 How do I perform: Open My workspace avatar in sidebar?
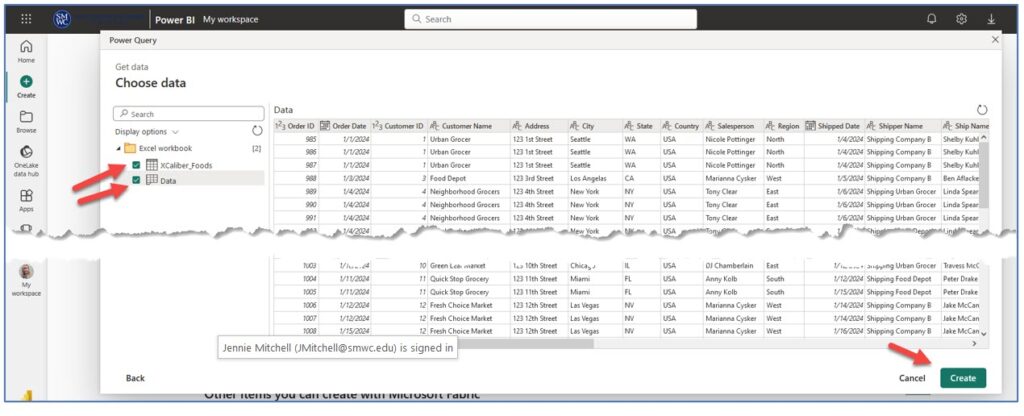26,281
